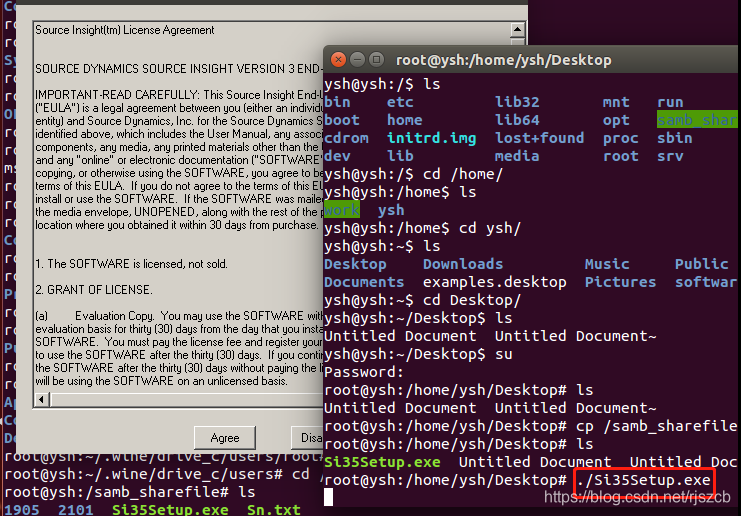Click 'Sn.txt' in background terminal listing
This screenshot has height=516, width=741.
274,510
